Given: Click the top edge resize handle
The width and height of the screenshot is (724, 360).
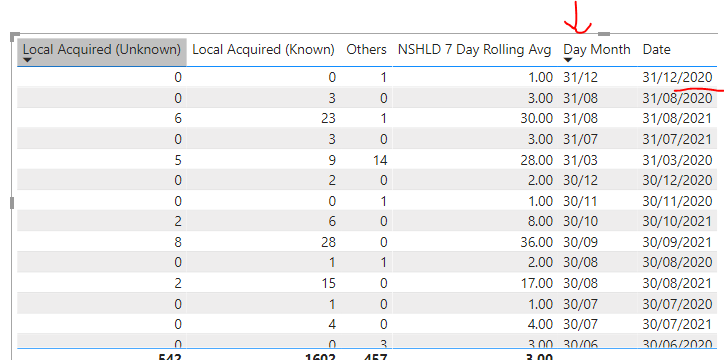Looking at the screenshot, I should tap(604, 34).
